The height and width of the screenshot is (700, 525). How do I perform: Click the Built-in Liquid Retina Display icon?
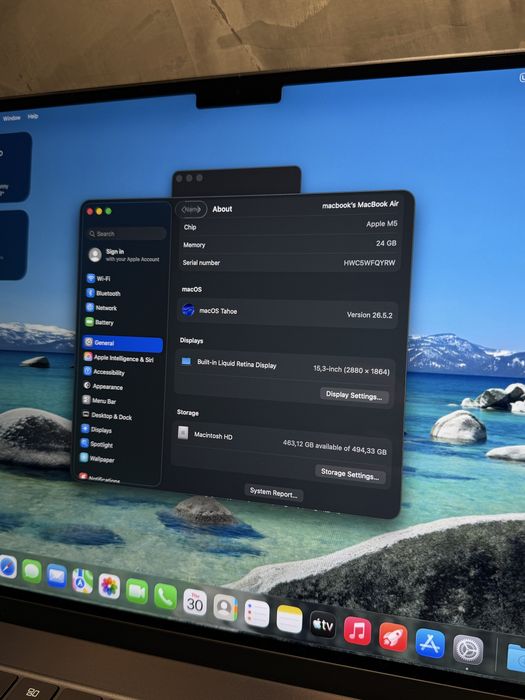[186, 361]
